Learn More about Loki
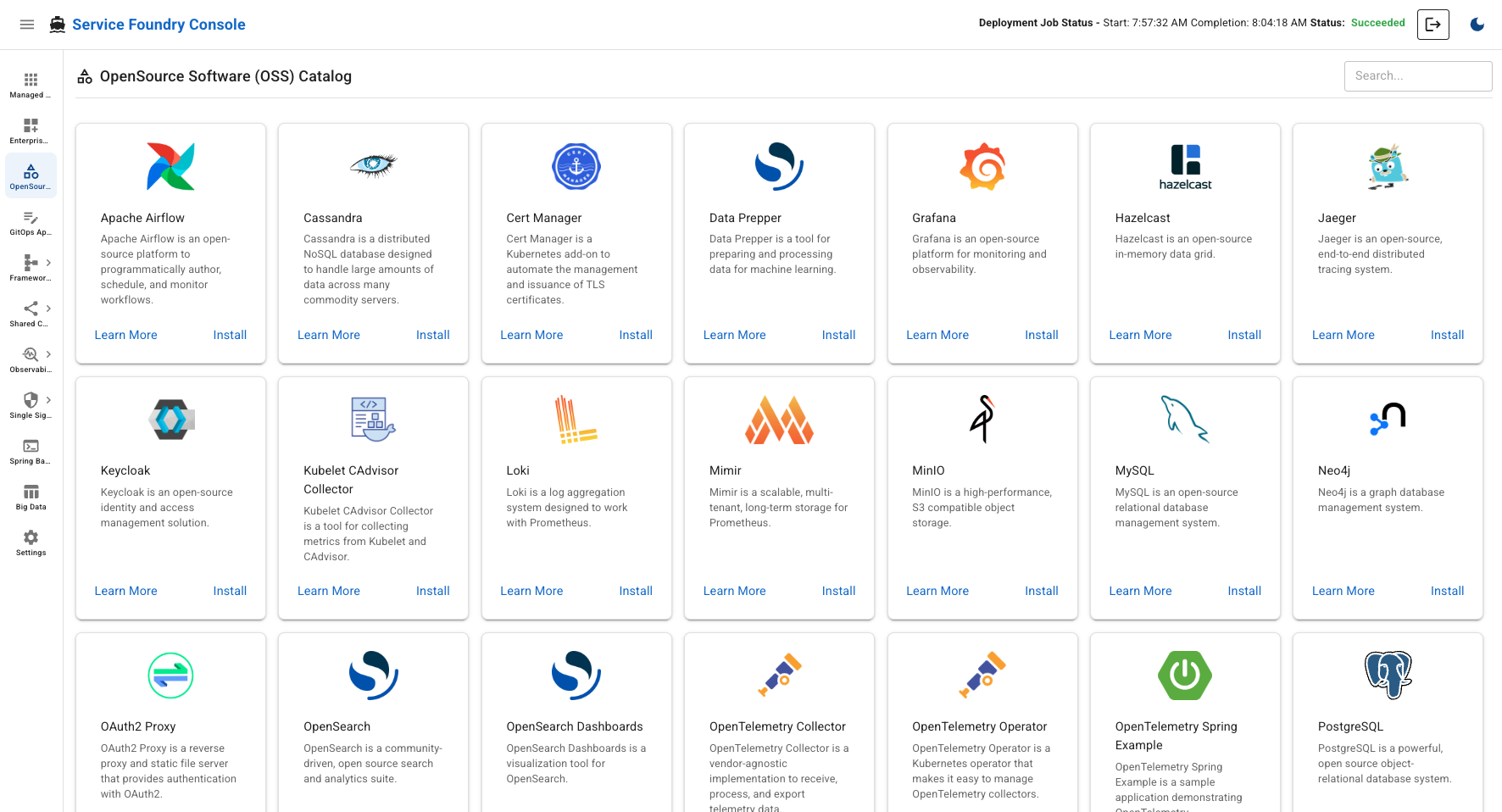The width and height of the screenshot is (1502, 812). tap(531, 591)
